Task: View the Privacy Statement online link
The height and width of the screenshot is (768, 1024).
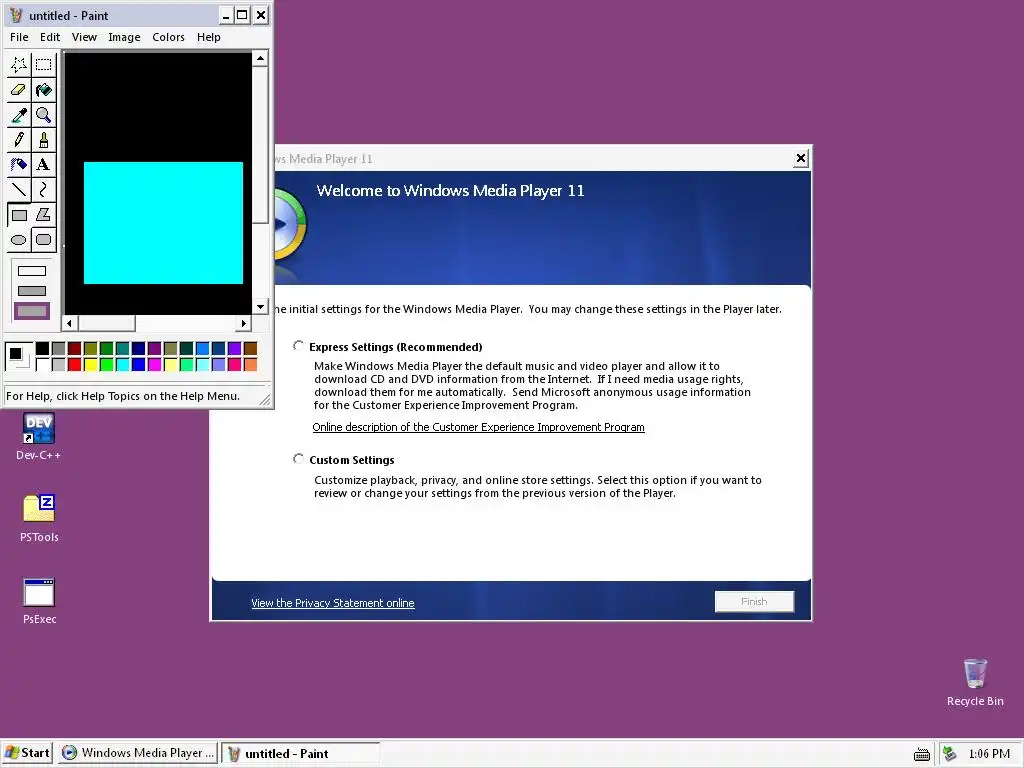Action: [x=332, y=603]
